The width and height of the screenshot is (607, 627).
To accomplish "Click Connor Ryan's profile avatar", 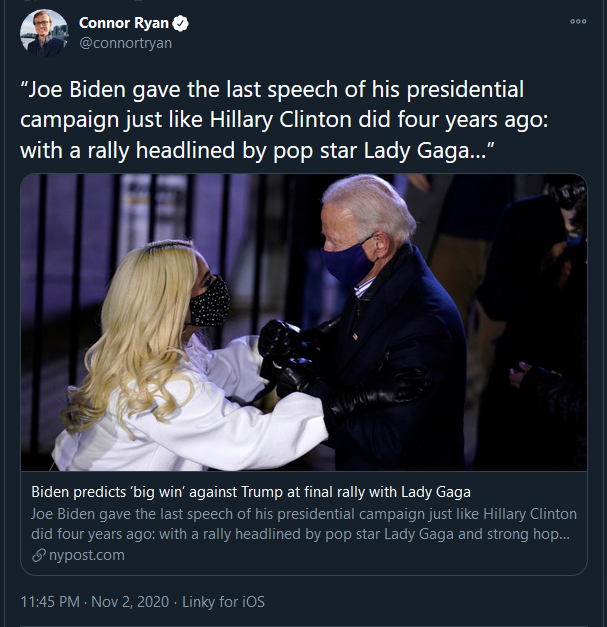I will pos(45,33).
